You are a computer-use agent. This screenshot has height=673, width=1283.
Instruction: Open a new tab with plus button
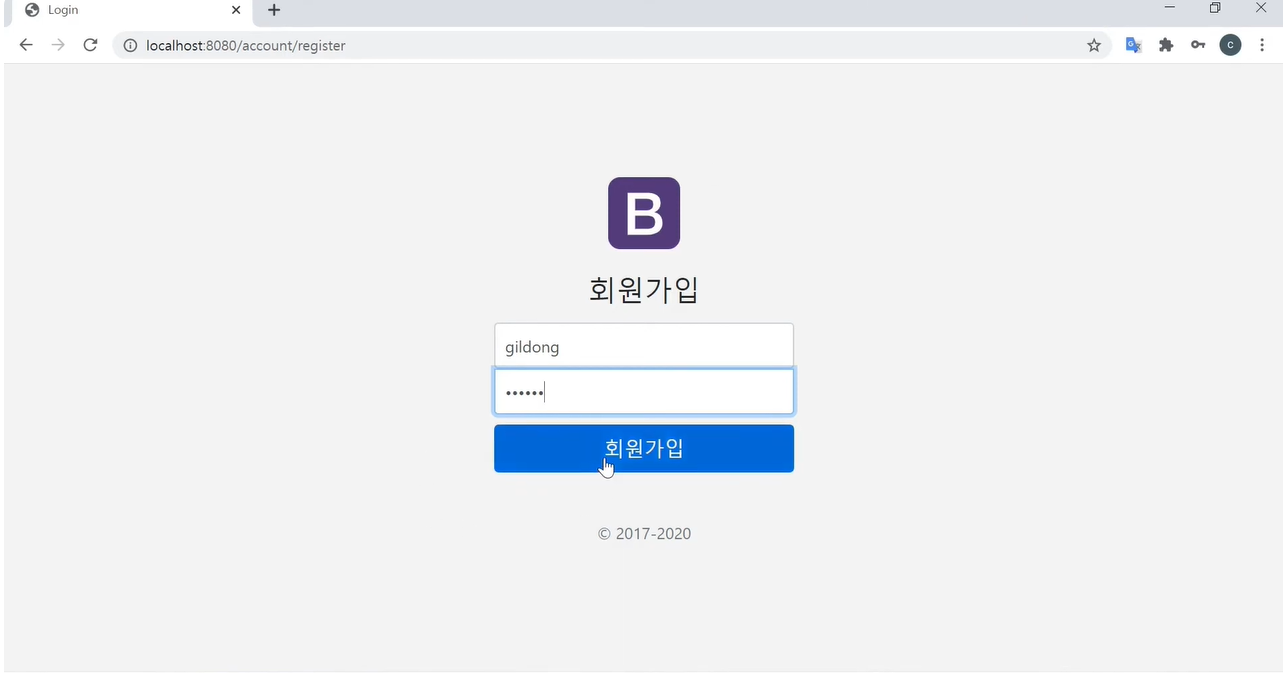(x=274, y=10)
